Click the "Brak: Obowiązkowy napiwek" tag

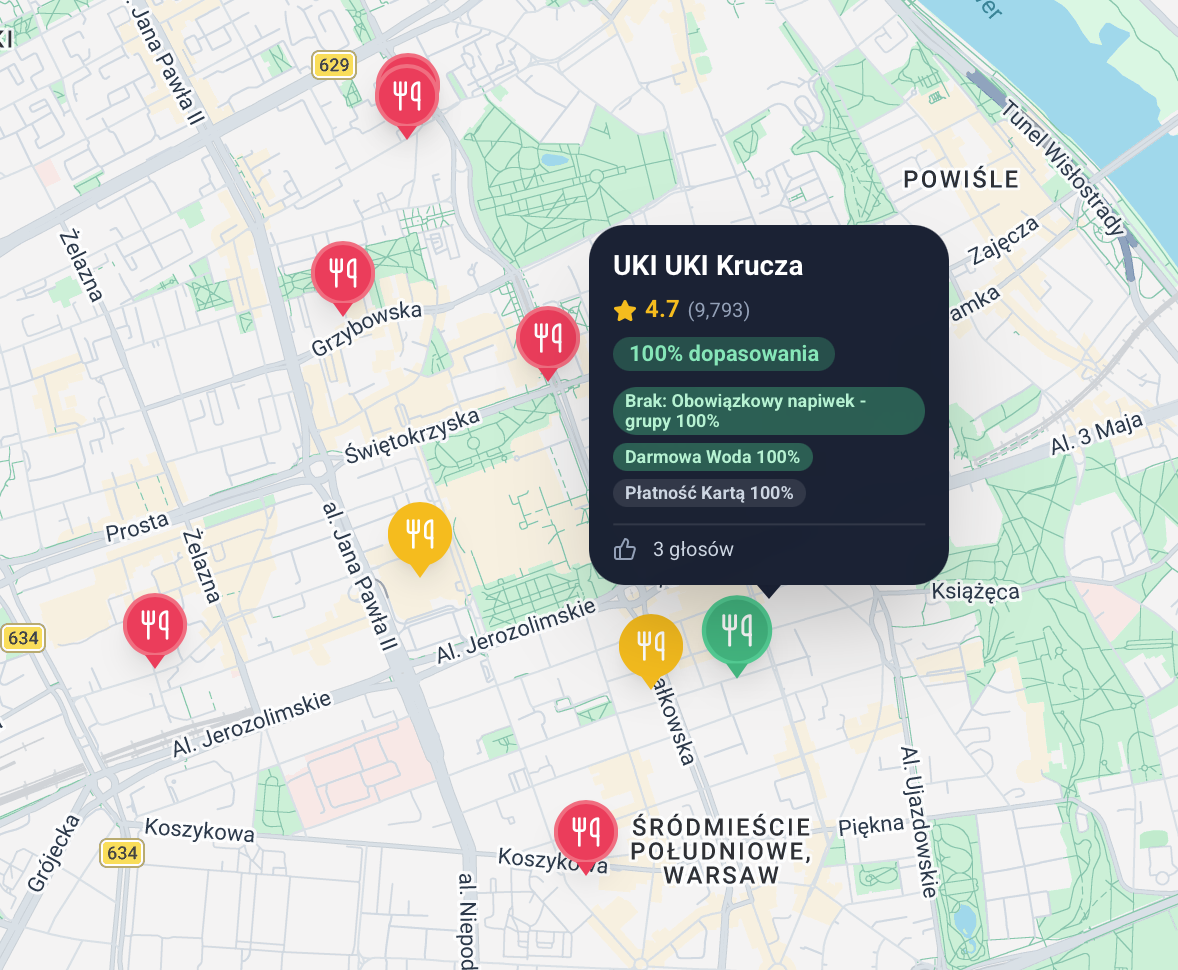[768, 411]
